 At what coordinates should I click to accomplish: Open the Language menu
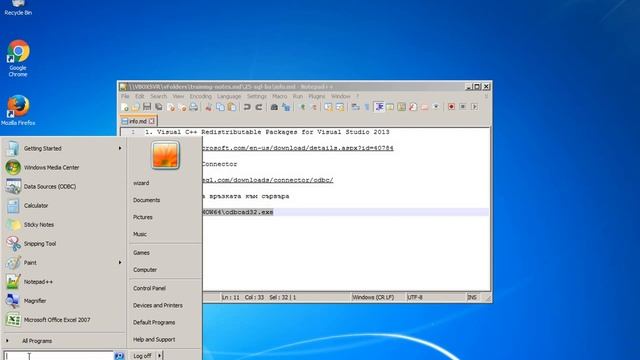(x=229, y=96)
